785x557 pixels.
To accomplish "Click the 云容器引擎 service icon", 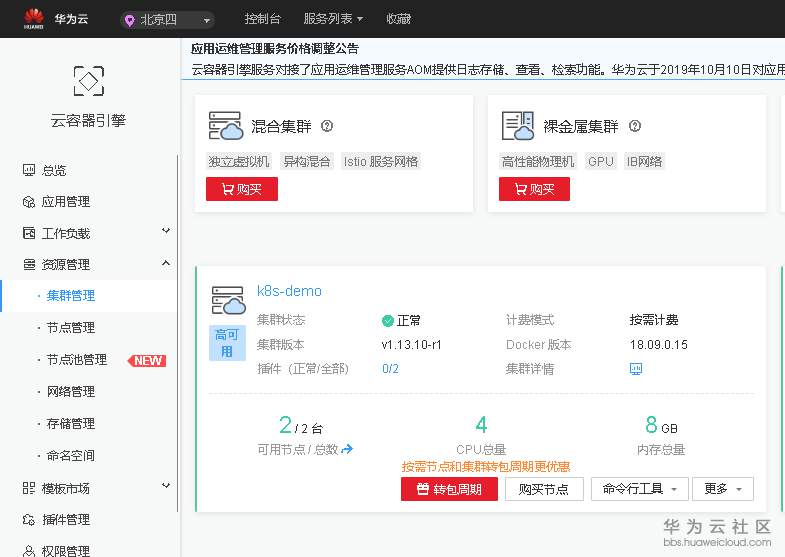I will pyautogui.click(x=89, y=81).
